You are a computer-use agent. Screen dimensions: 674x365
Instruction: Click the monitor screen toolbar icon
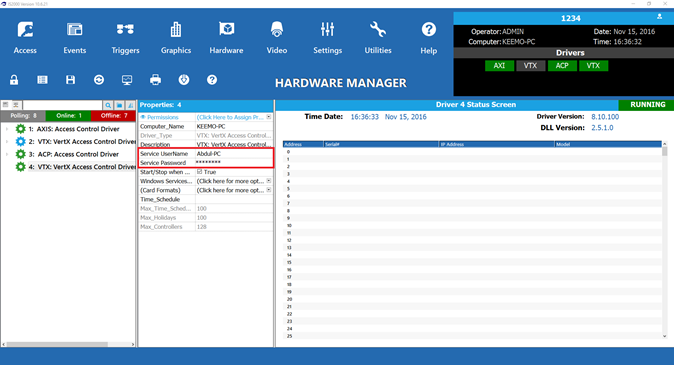[127, 80]
